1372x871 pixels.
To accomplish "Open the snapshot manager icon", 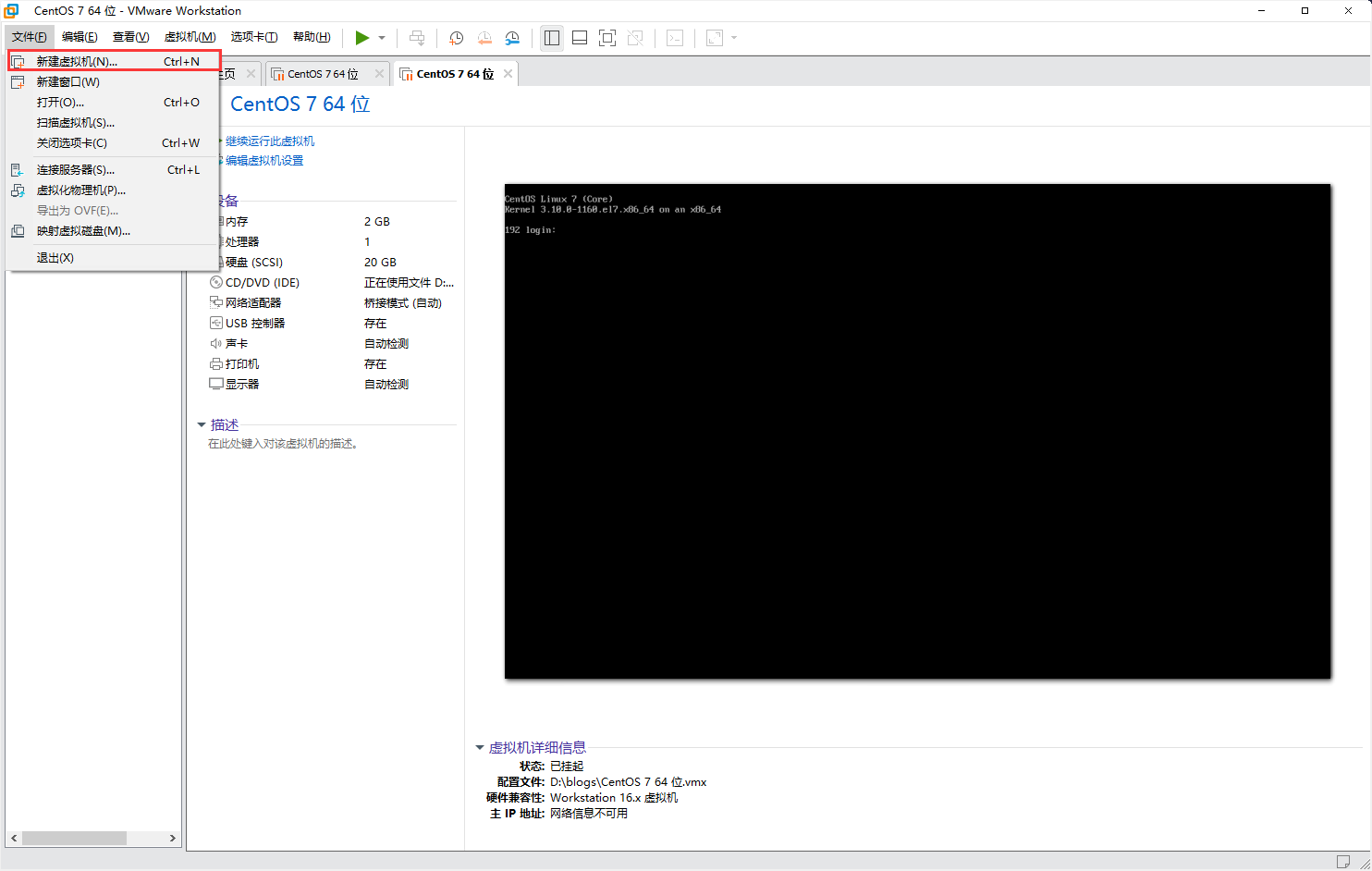I will 512,38.
